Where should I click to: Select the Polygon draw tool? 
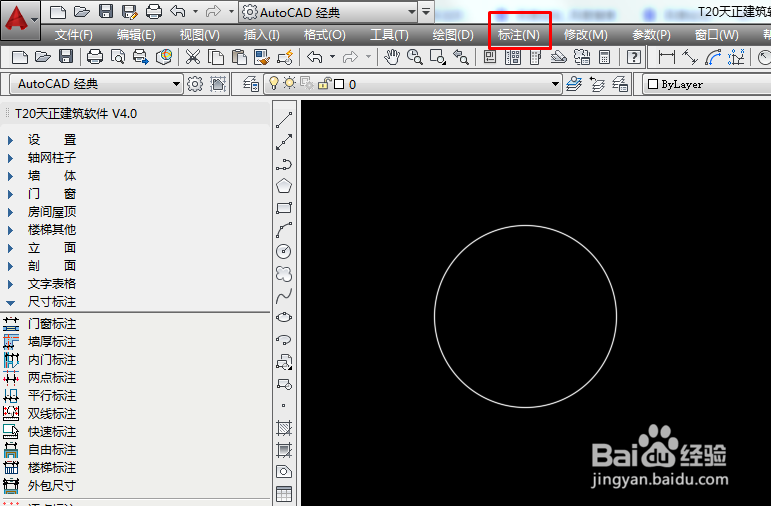pos(284,186)
